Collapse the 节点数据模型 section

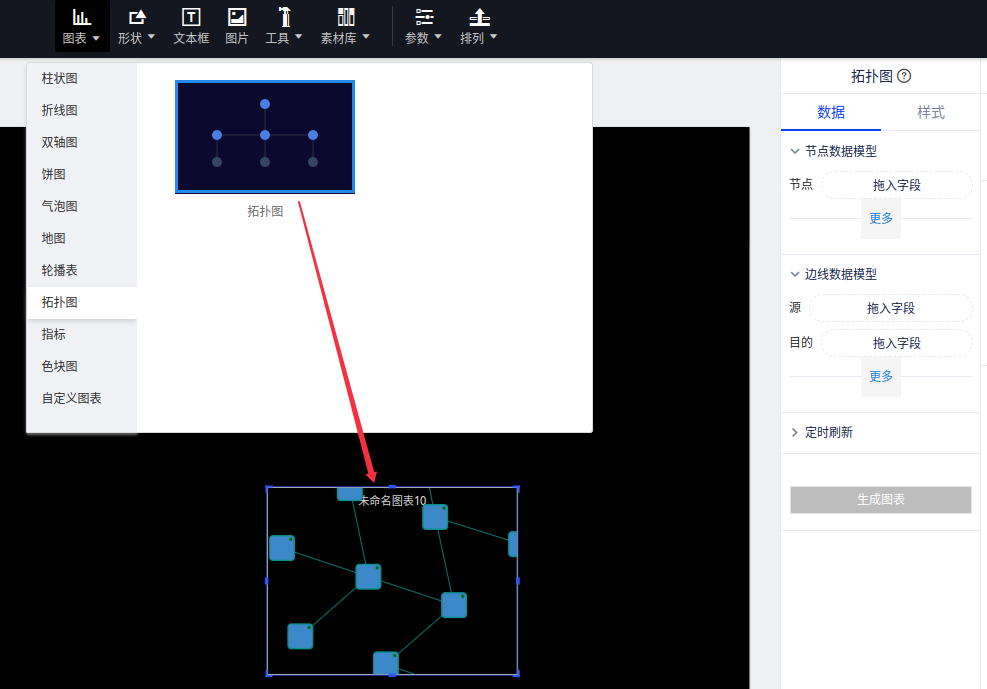(x=795, y=151)
